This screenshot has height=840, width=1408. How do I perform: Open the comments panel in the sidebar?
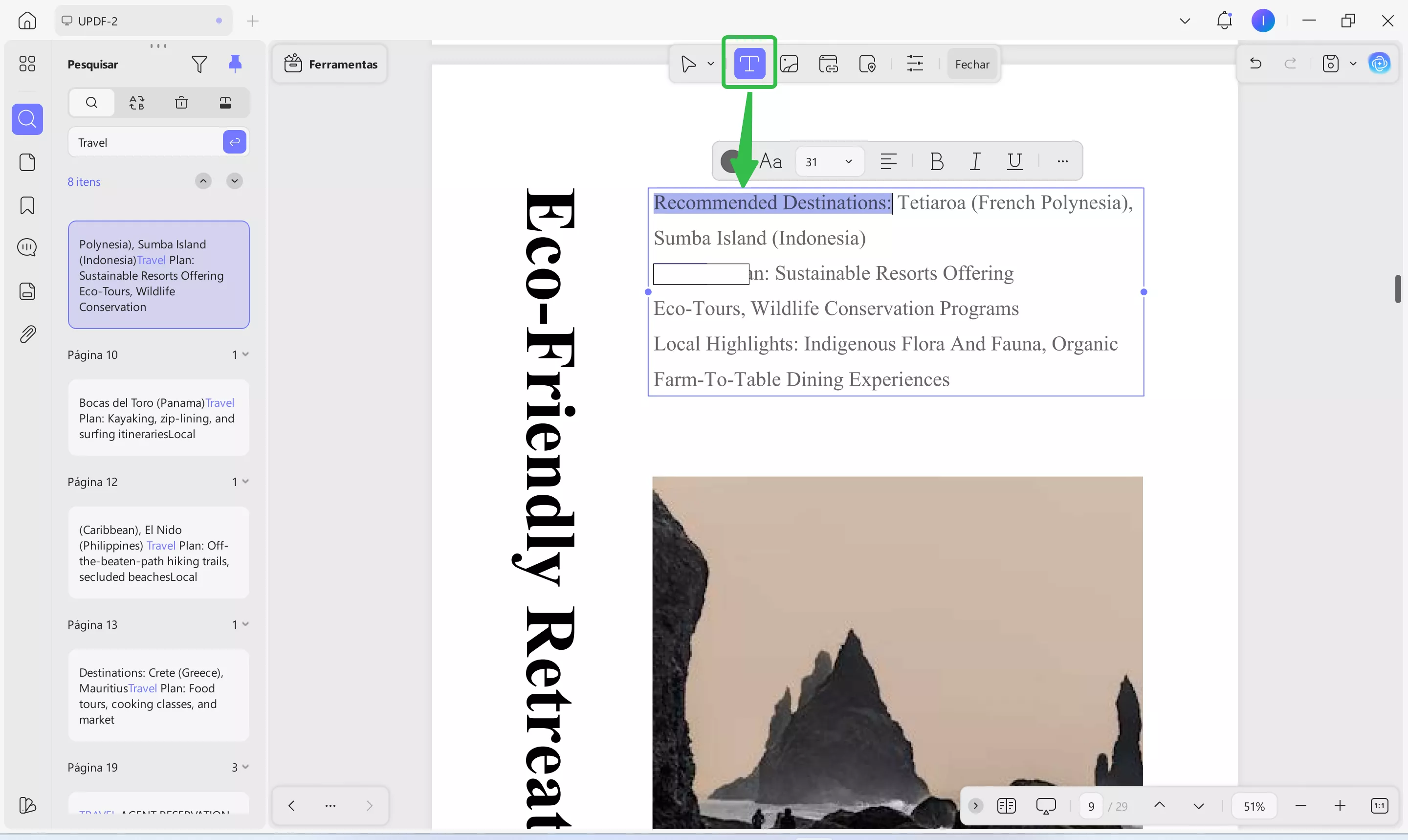coord(26,247)
